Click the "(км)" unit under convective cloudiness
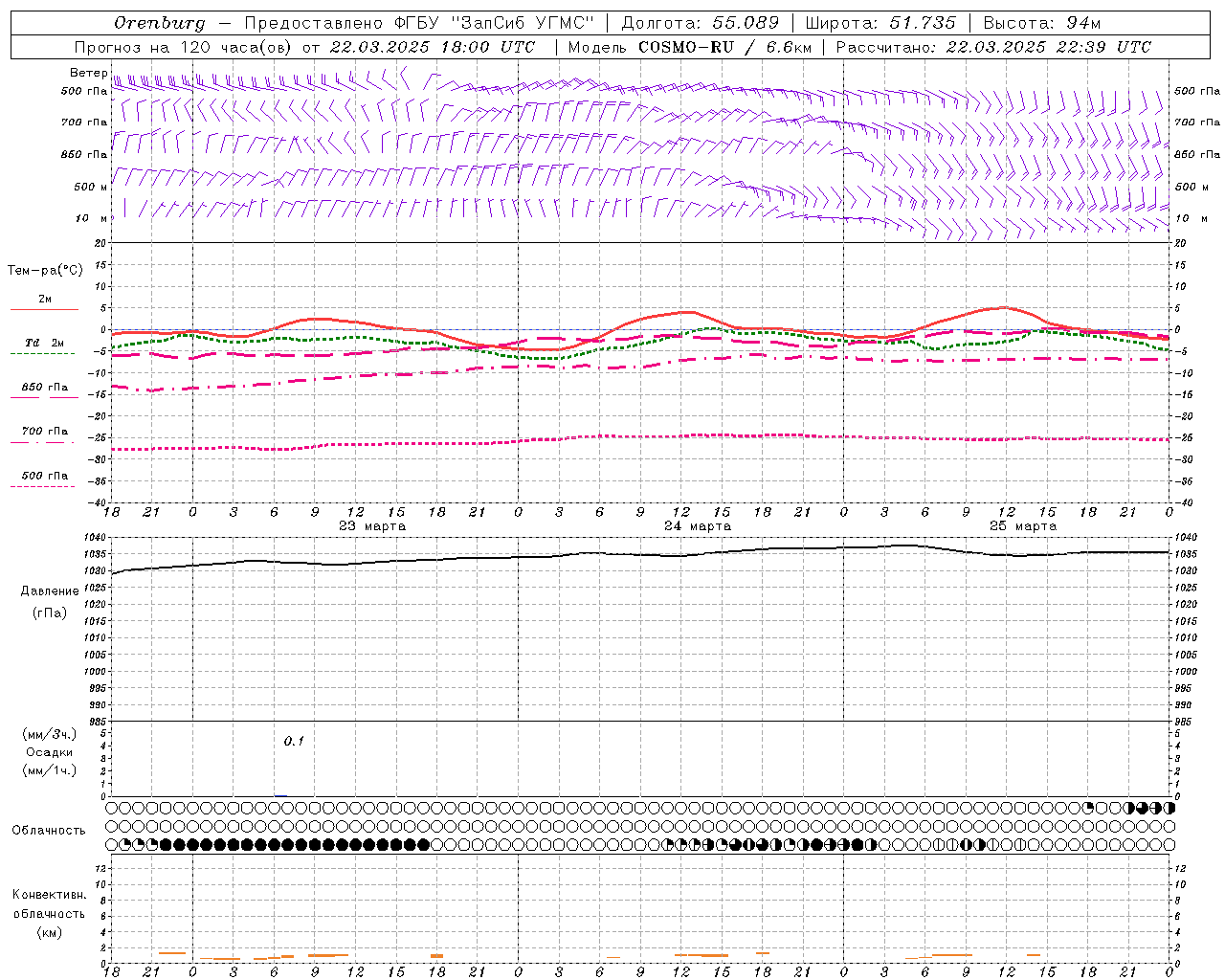Image resolution: width=1225 pixels, height=980 pixels. pyautogui.click(x=49, y=932)
